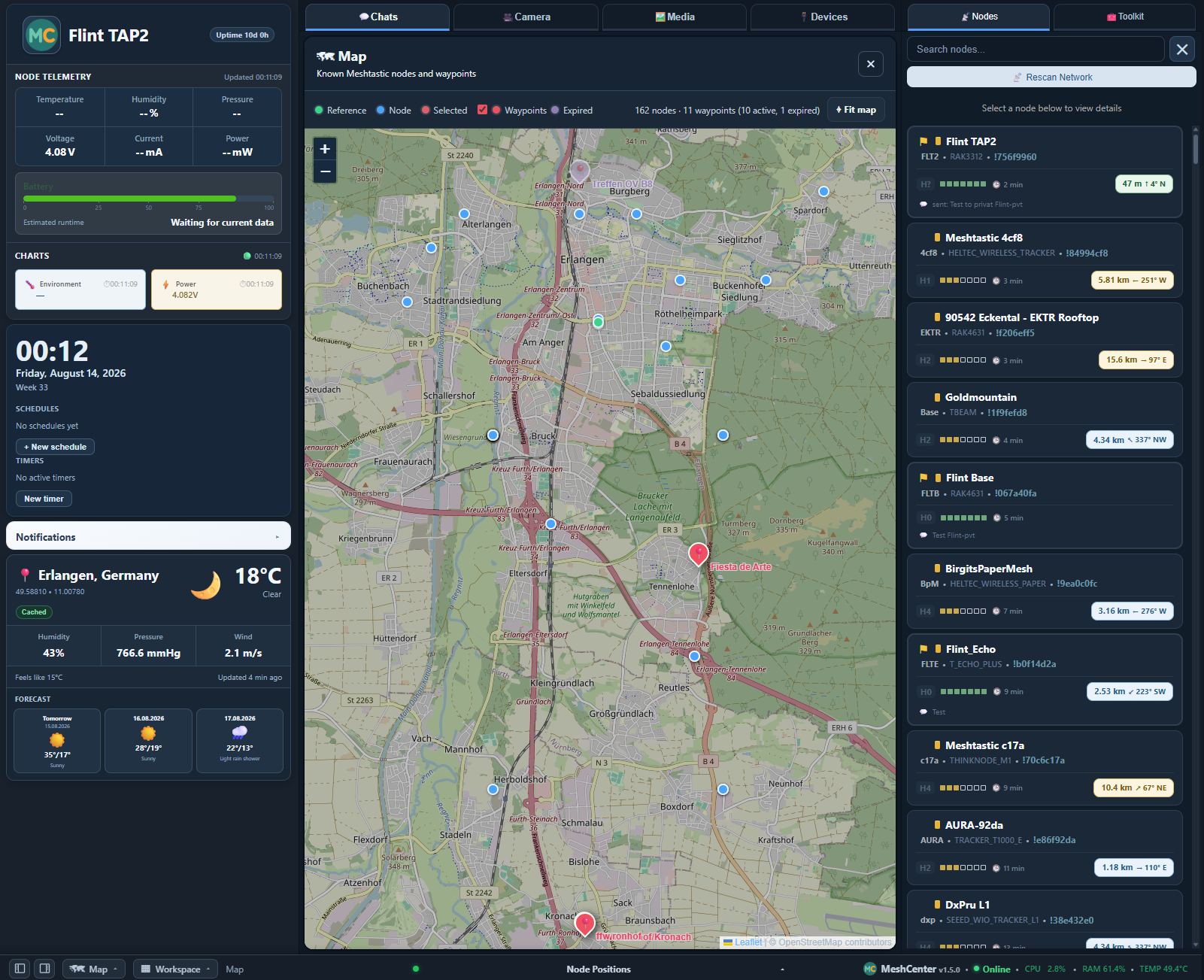
Task: Create a New timer
Action: (44, 499)
